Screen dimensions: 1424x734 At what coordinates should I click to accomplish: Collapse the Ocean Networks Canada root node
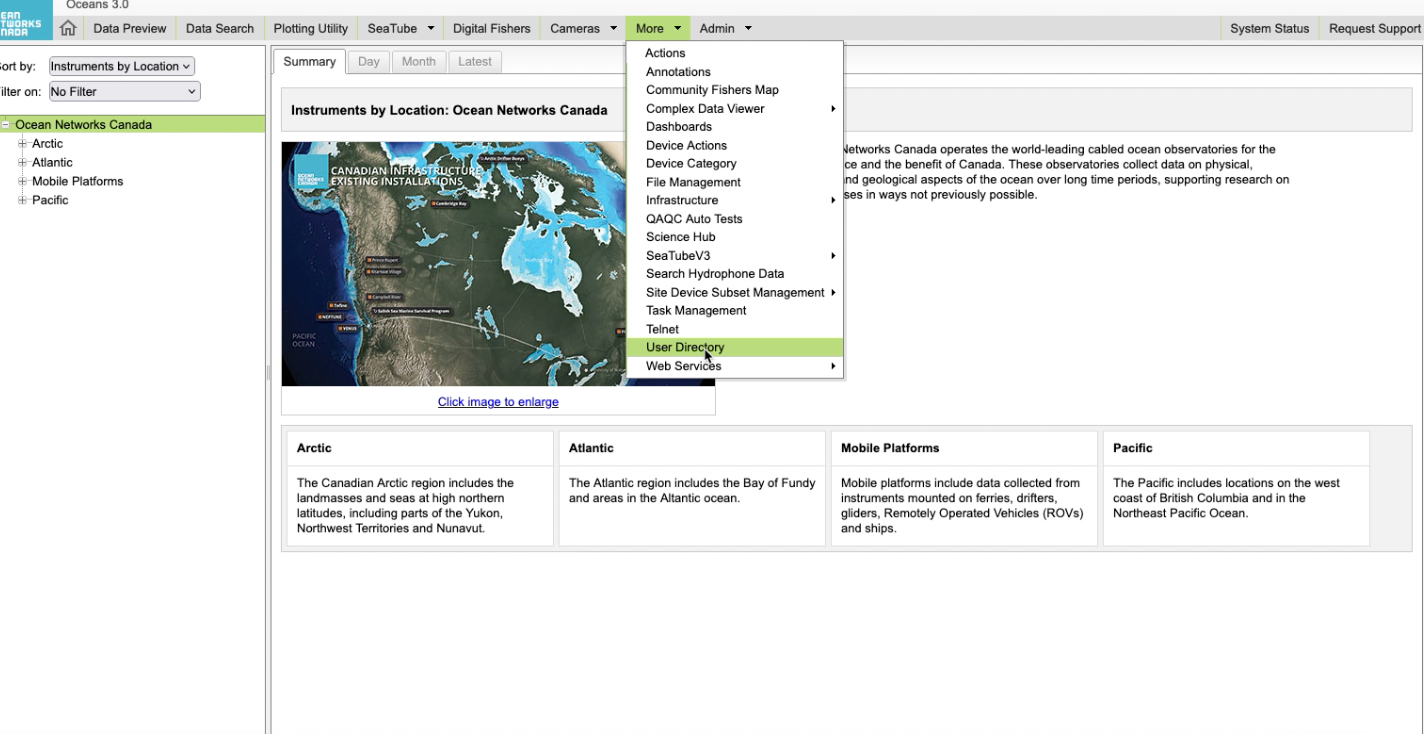pos(6,125)
